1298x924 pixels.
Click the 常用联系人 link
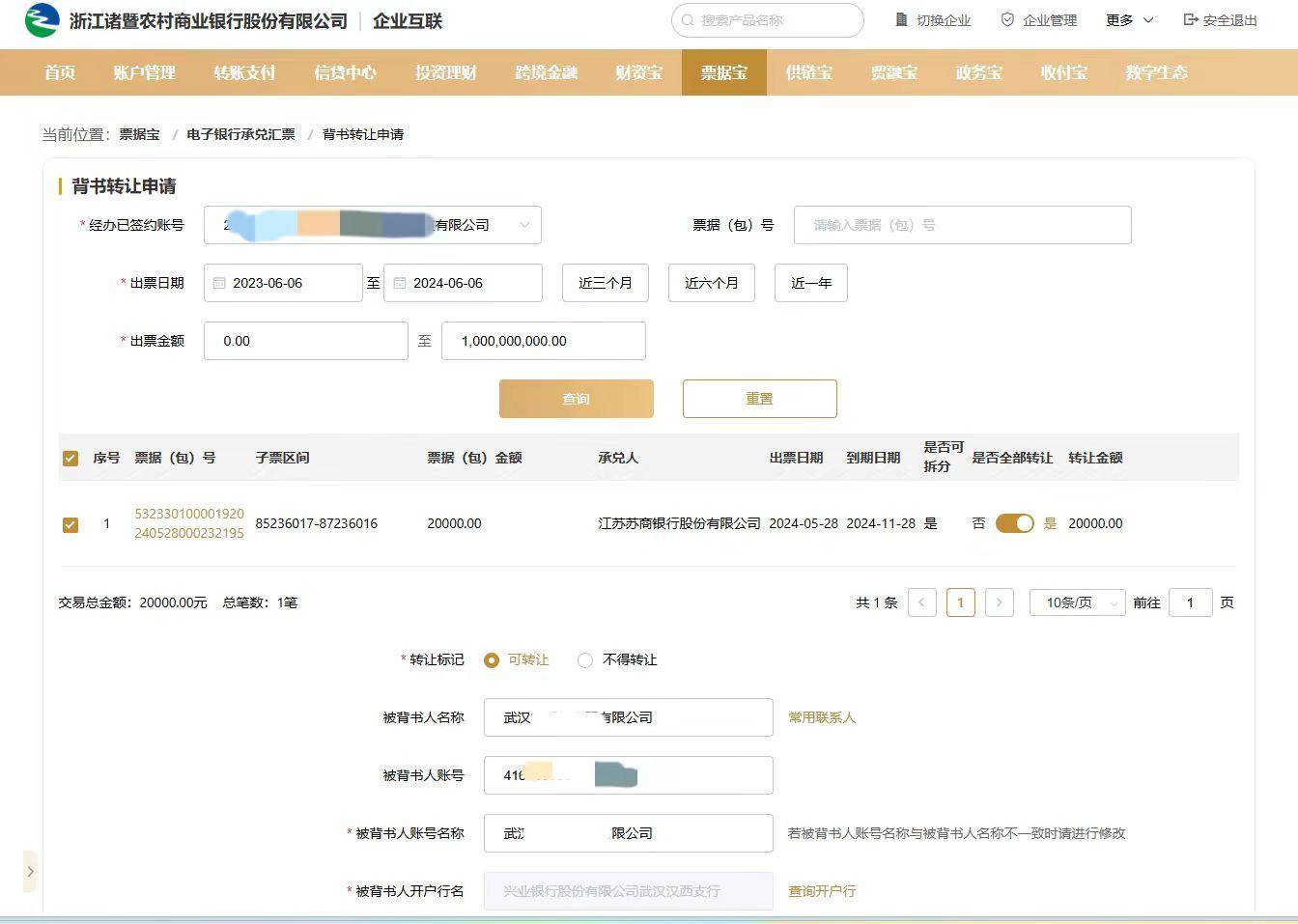click(822, 717)
